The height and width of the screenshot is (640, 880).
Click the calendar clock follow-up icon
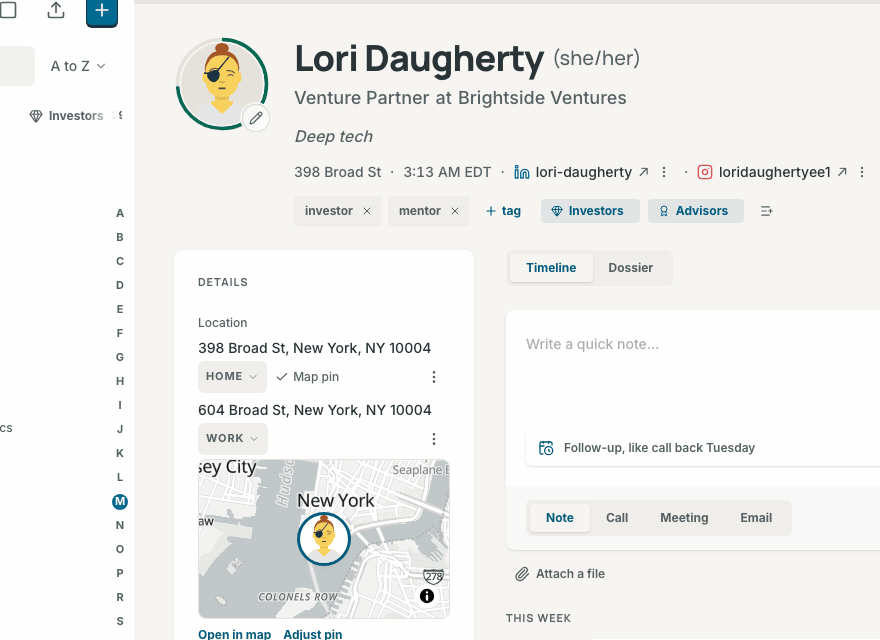pyautogui.click(x=546, y=448)
